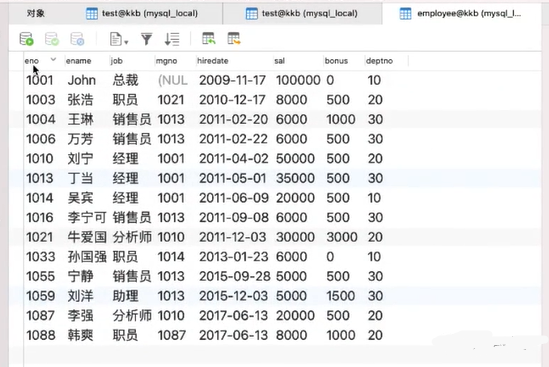Select eno cell 1059
549x367 pixels.
point(41,296)
